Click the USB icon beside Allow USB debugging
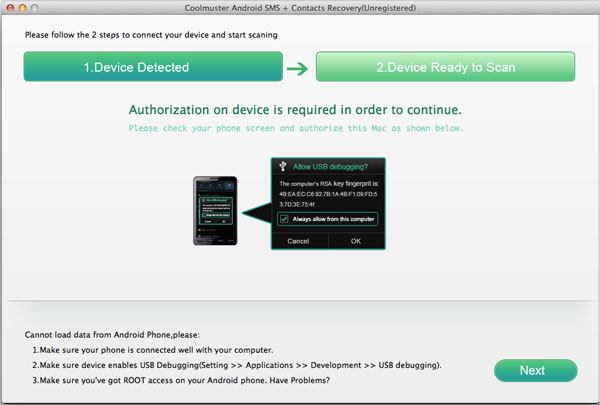 point(283,166)
